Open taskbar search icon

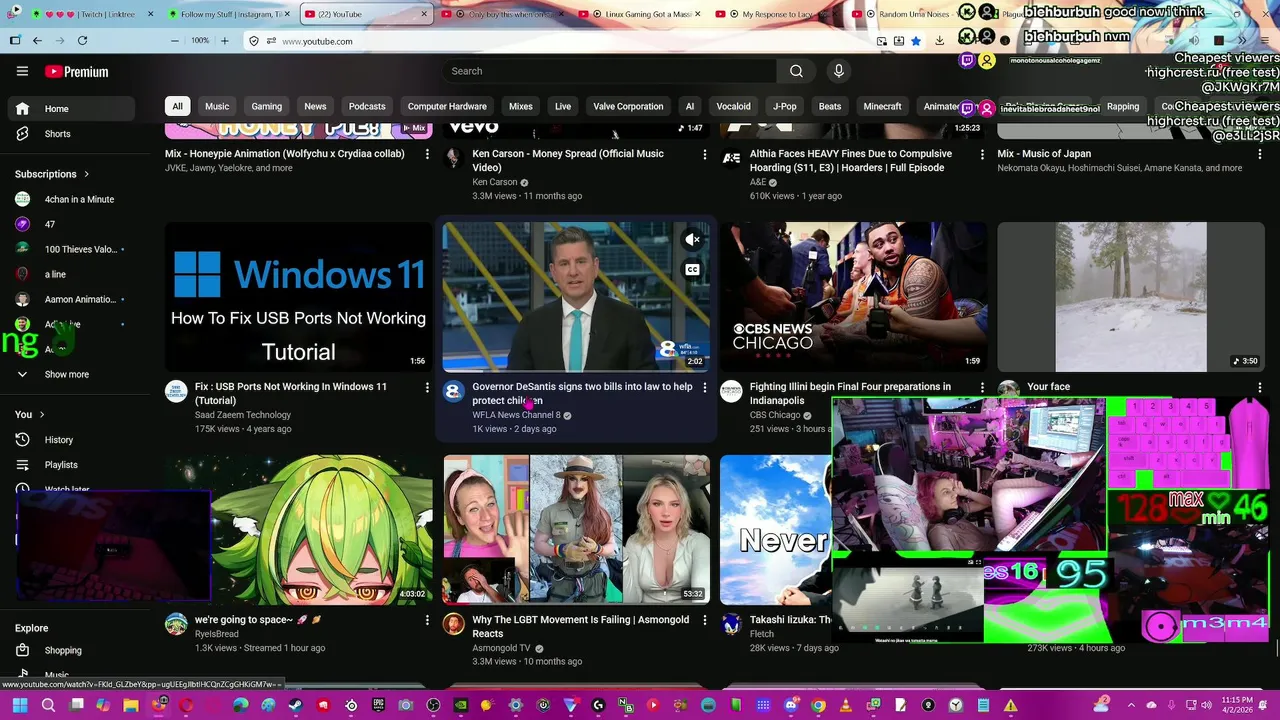tap(48, 705)
